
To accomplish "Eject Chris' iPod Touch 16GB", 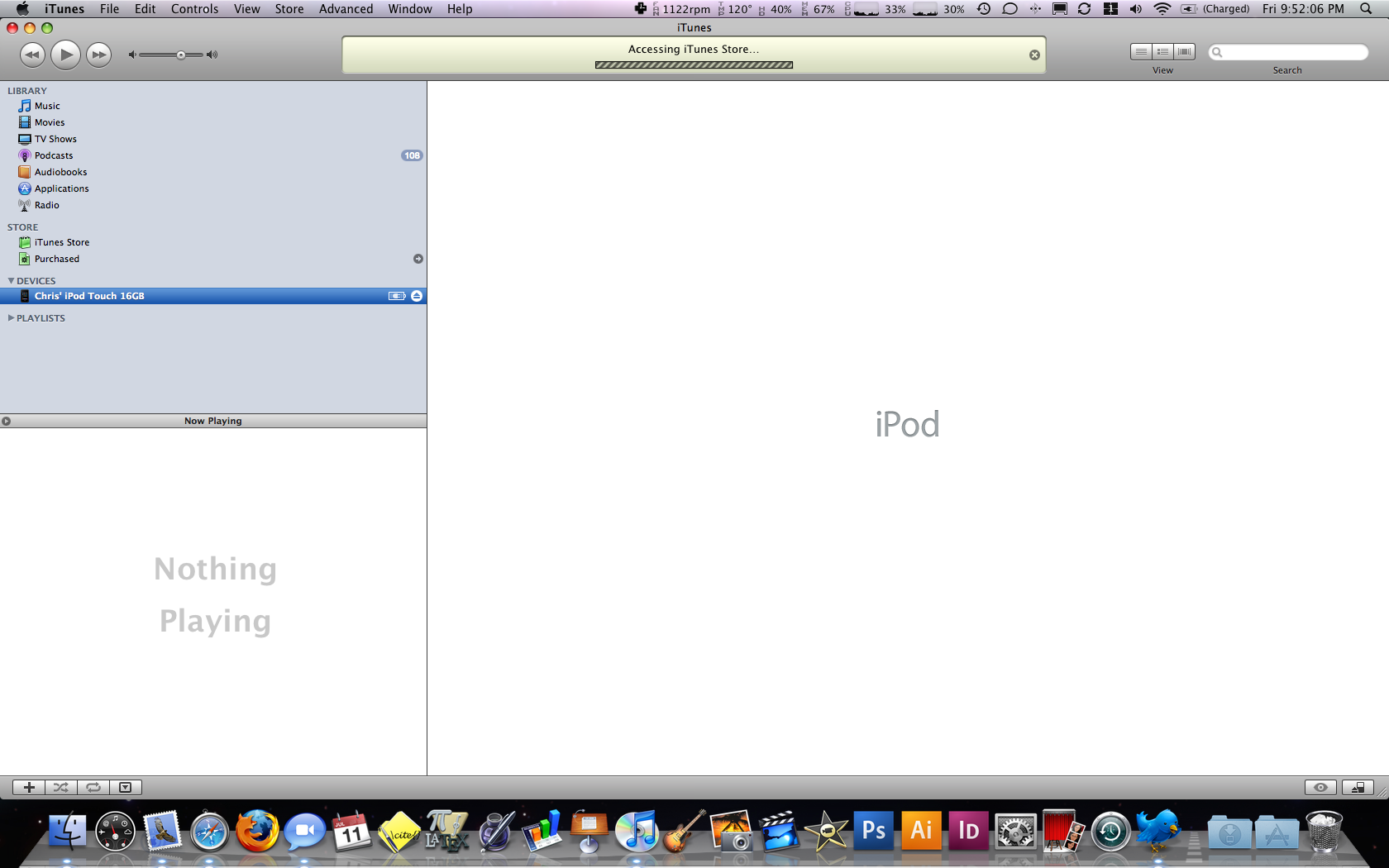I will click(417, 296).
